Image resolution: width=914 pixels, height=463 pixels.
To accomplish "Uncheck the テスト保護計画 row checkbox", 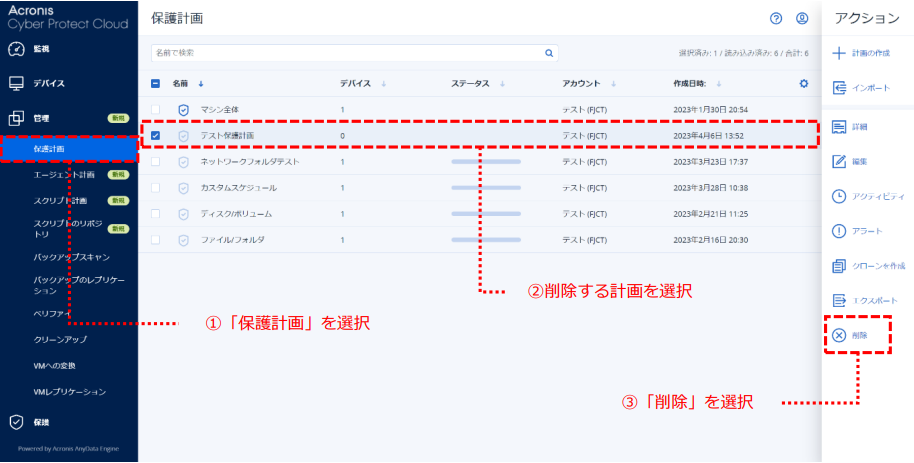I will [155, 135].
